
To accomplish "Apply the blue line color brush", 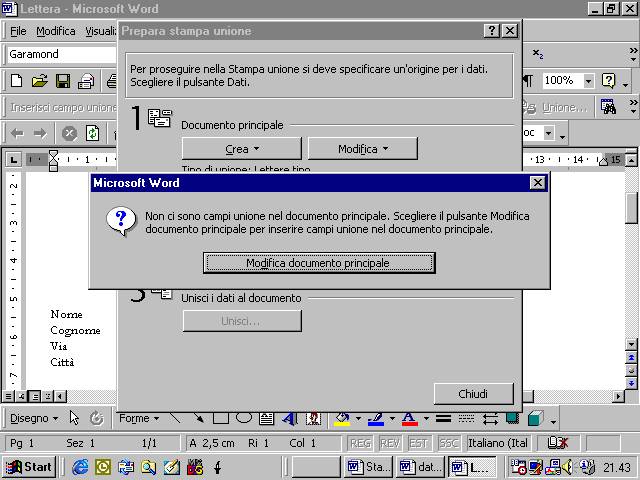I will tap(376, 418).
